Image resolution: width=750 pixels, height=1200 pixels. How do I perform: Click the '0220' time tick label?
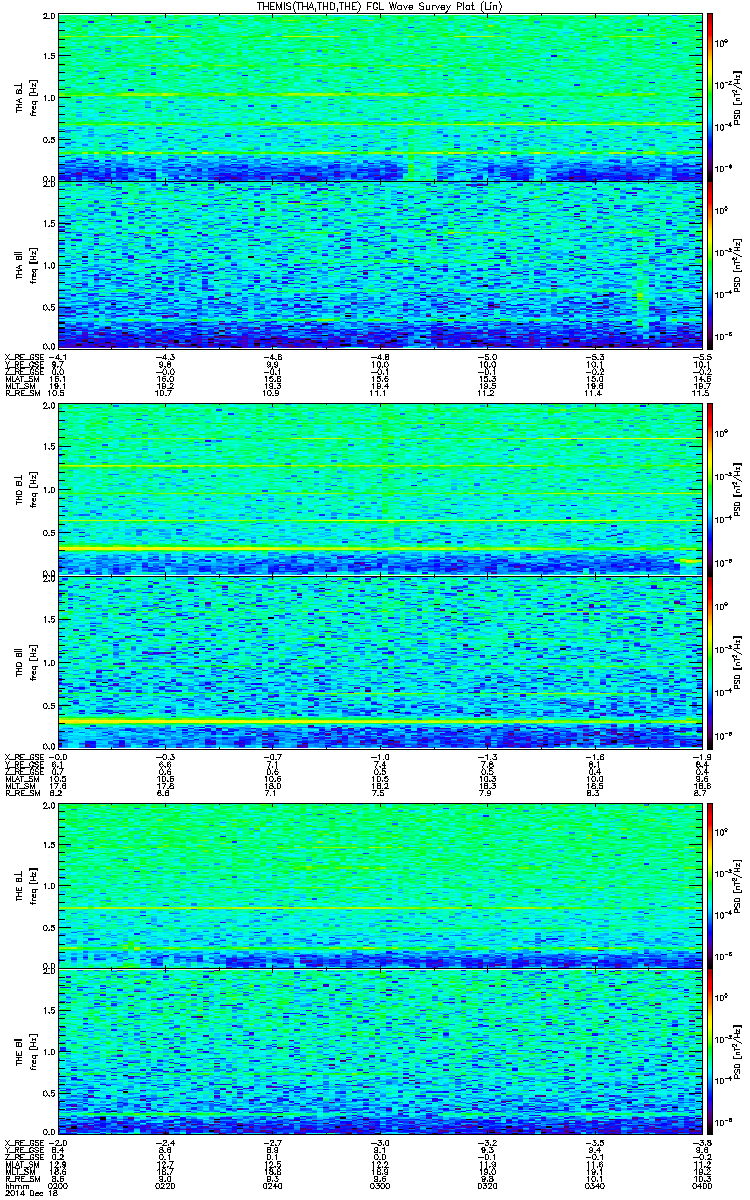click(165, 1186)
